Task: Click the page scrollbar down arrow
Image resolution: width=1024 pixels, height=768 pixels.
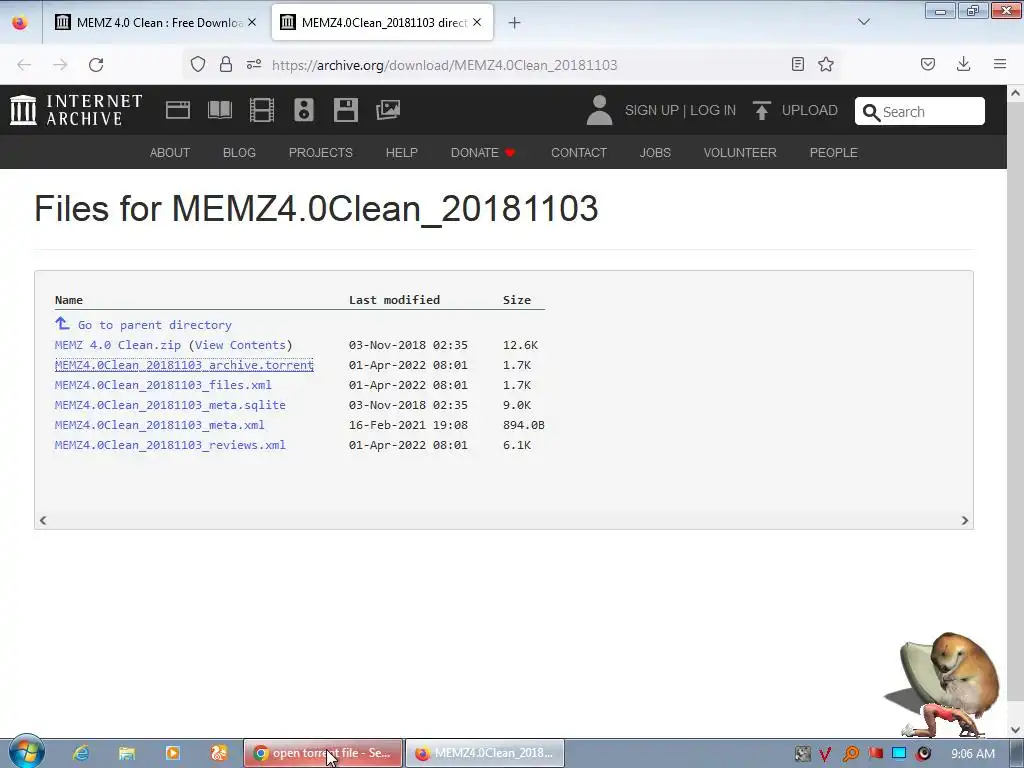Action: pos(1015,729)
